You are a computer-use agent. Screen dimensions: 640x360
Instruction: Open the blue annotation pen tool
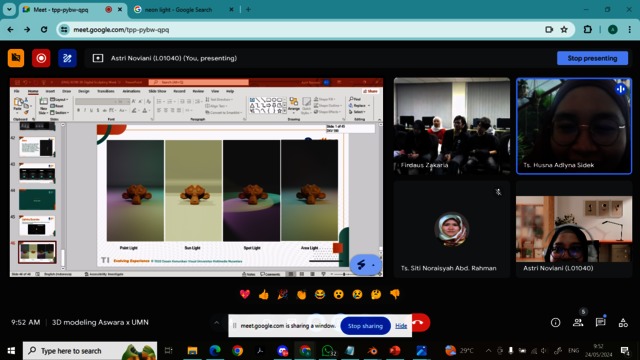coord(67,58)
